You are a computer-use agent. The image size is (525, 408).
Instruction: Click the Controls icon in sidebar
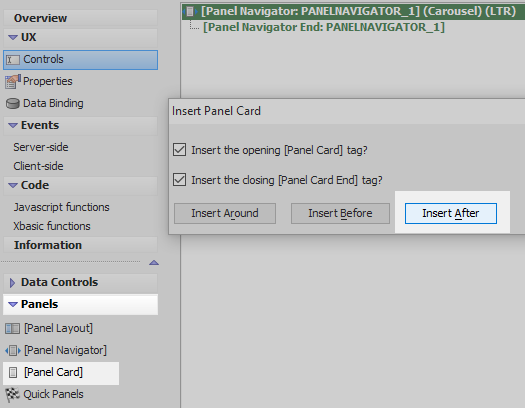(x=13, y=60)
